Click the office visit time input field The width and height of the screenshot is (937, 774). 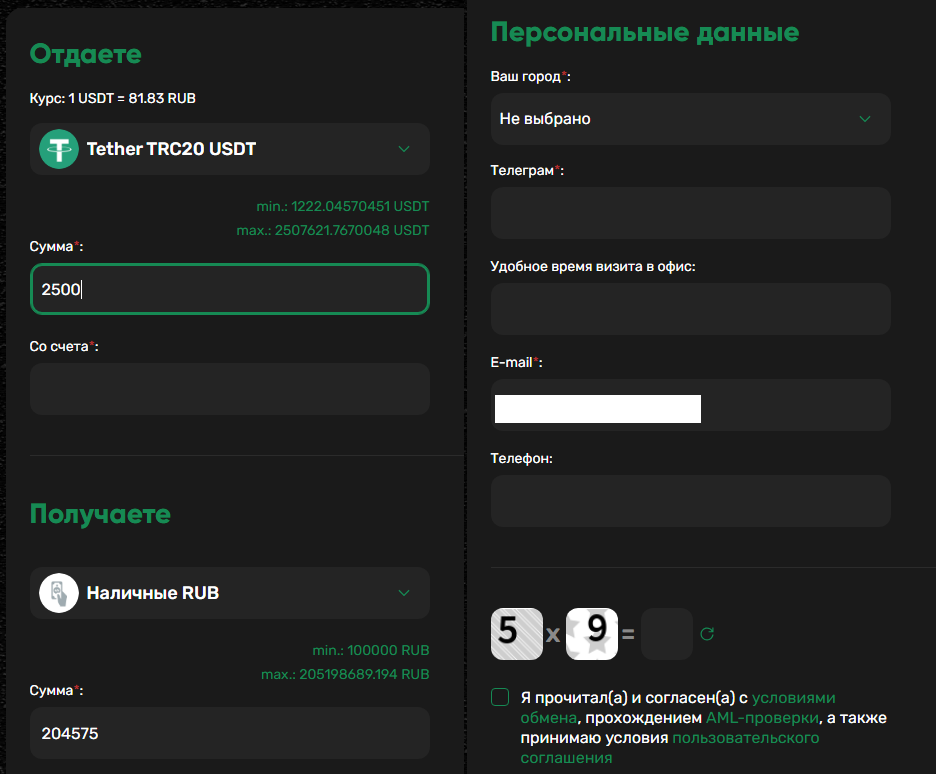coord(691,309)
